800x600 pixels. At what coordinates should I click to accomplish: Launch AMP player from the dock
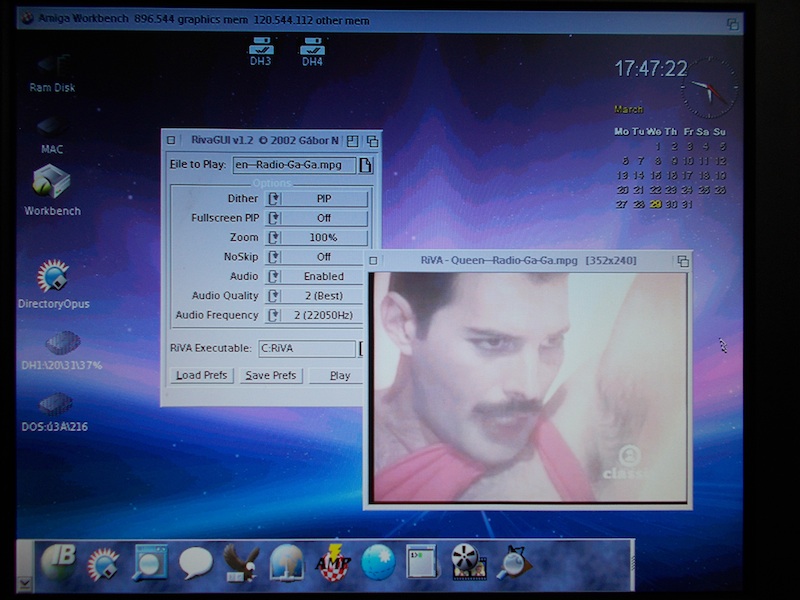(x=333, y=563)
